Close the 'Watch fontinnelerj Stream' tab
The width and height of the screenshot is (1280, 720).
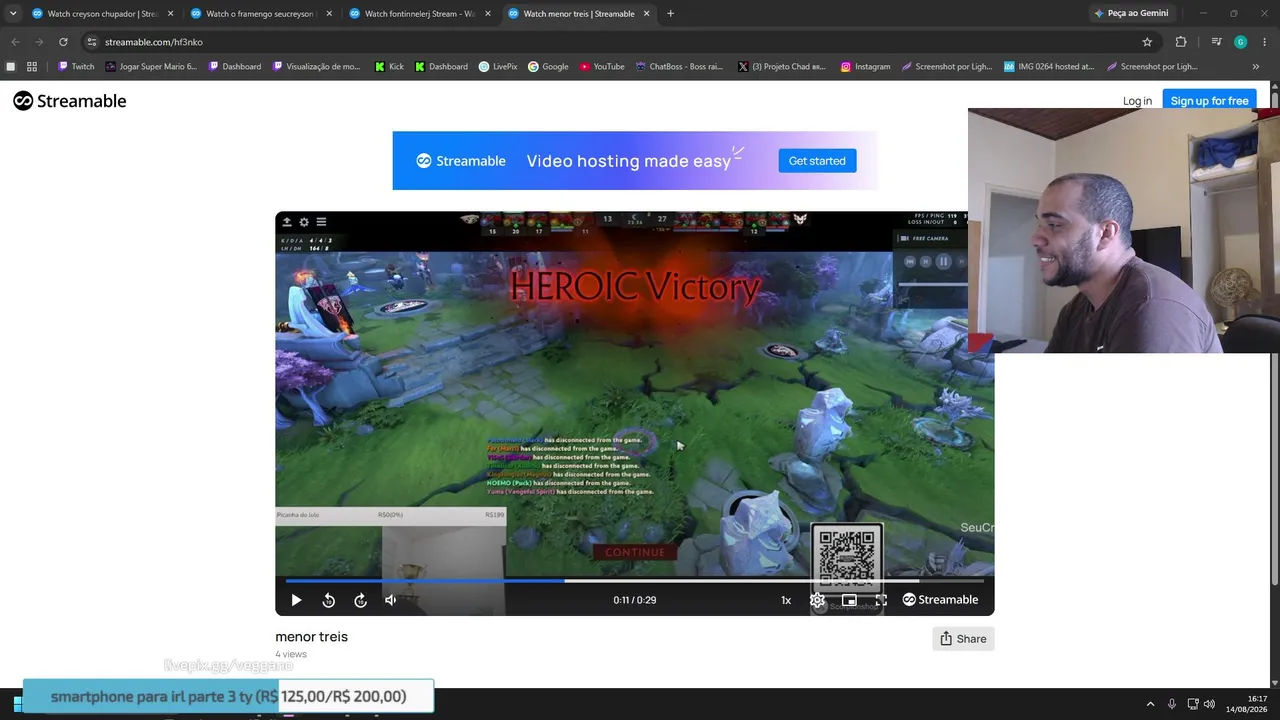coord(488,14)
